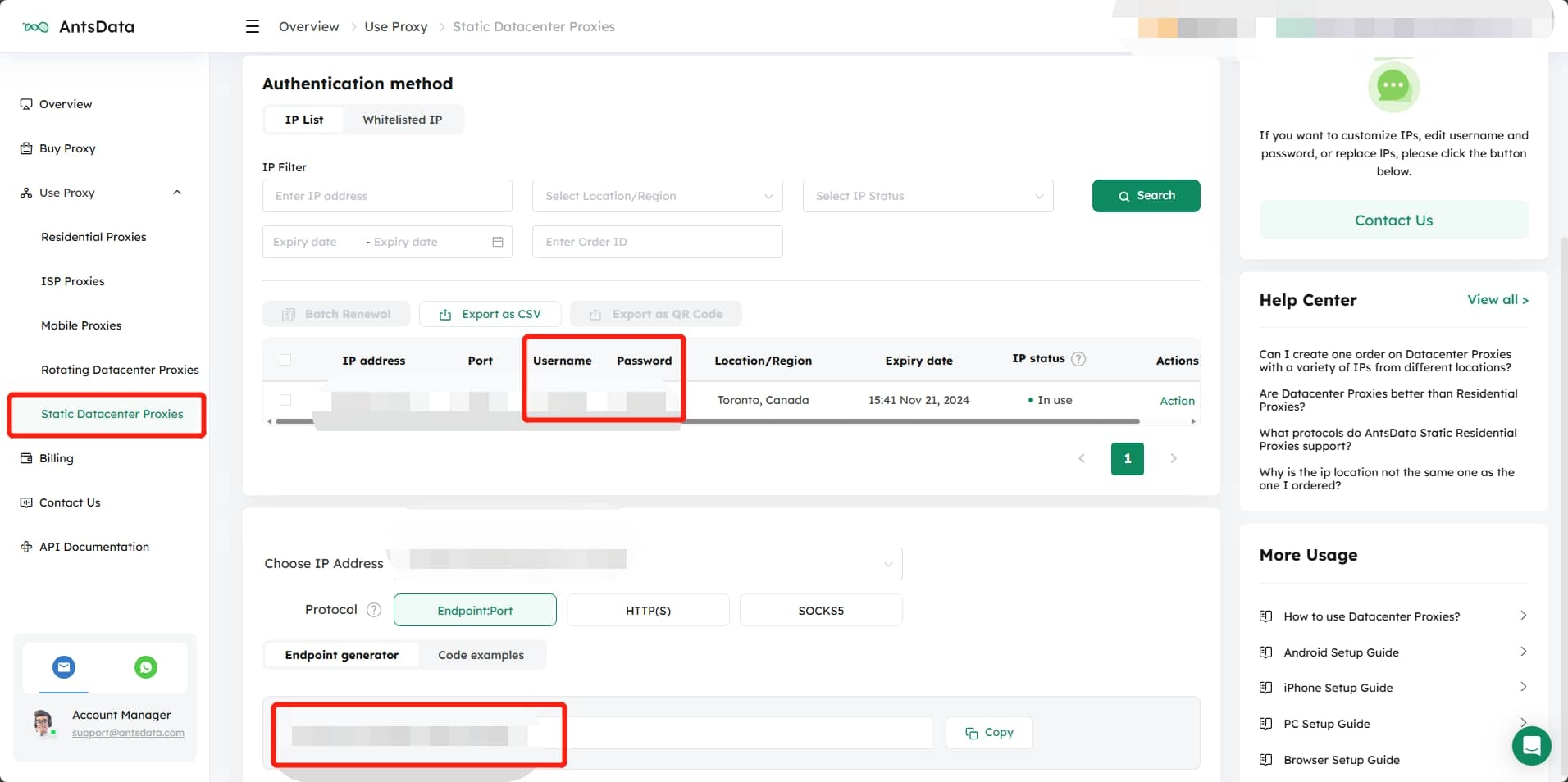Click Action link in Toronto row

(x=1177, y=401)
